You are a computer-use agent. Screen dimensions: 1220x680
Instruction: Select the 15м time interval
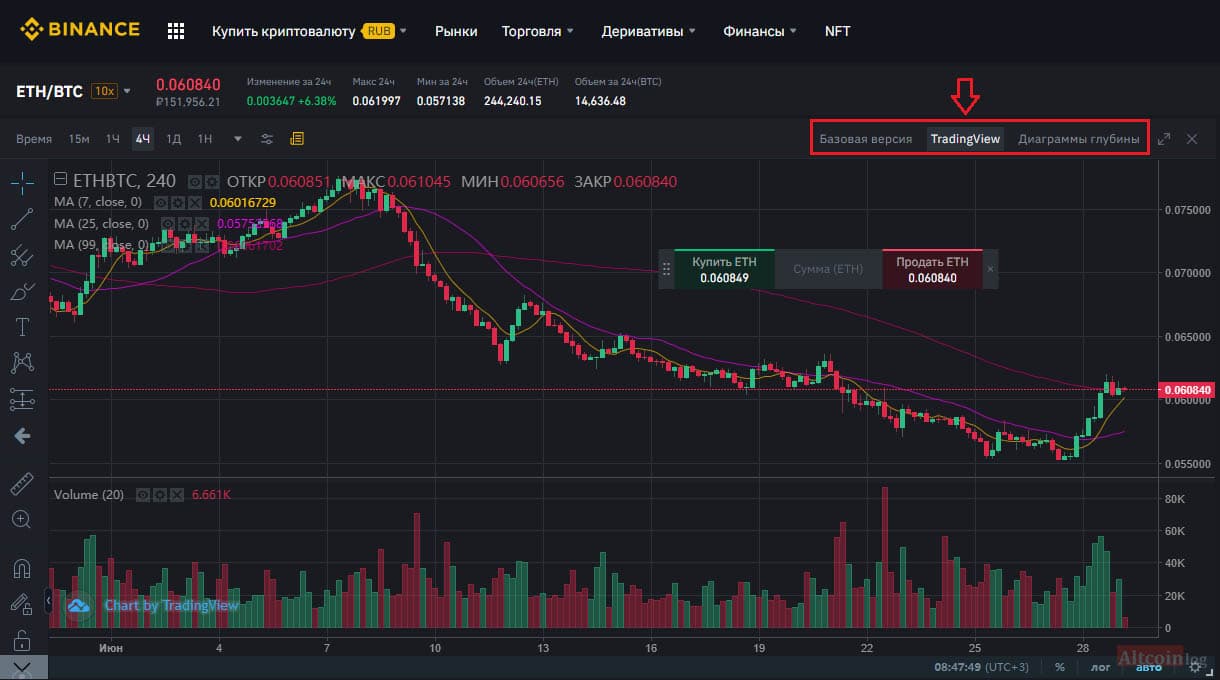79,139
